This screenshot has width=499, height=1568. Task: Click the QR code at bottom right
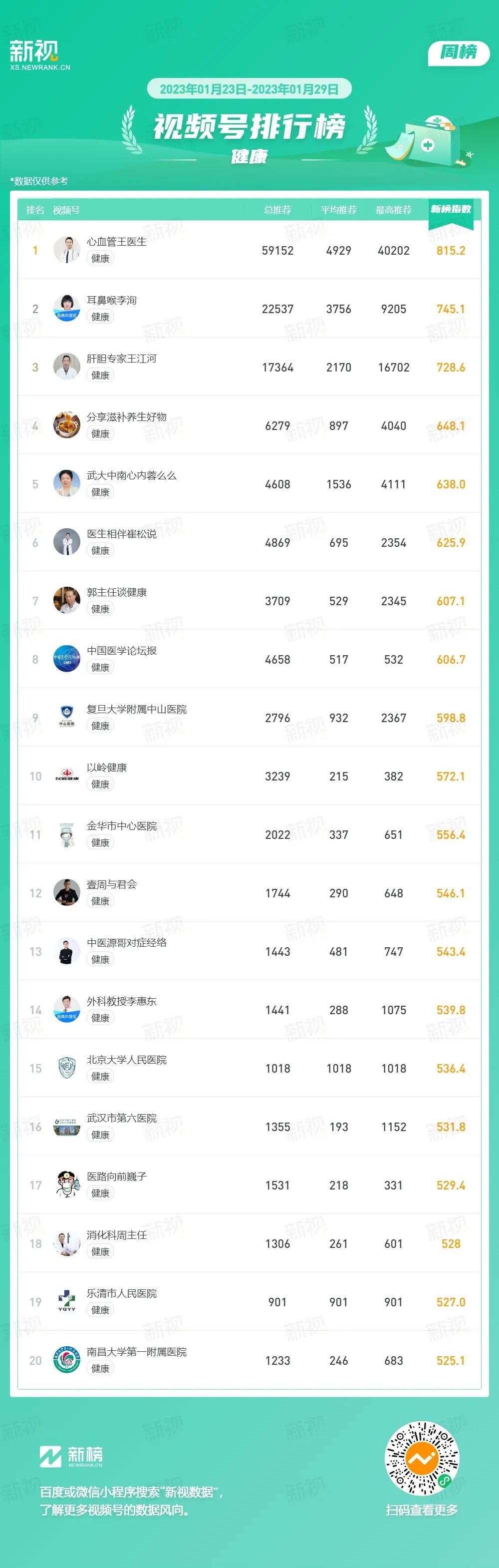point(422,1459)
